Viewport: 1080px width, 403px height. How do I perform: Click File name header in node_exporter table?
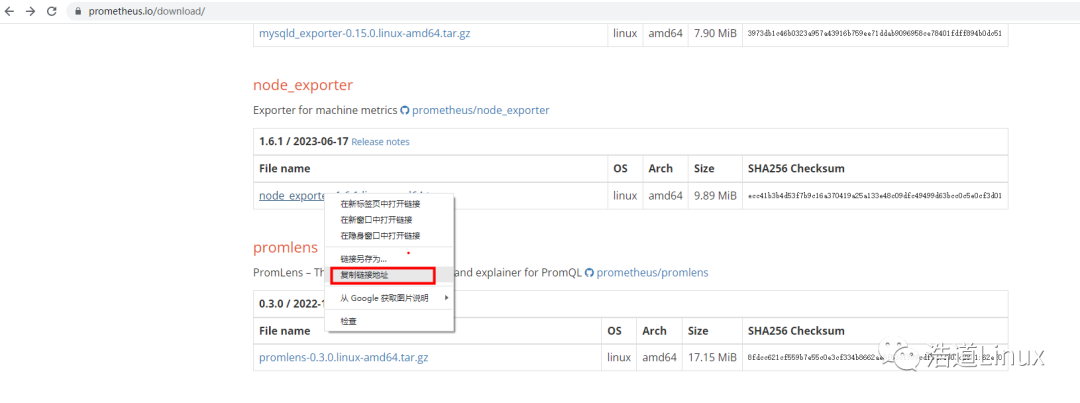pos(284,169)
